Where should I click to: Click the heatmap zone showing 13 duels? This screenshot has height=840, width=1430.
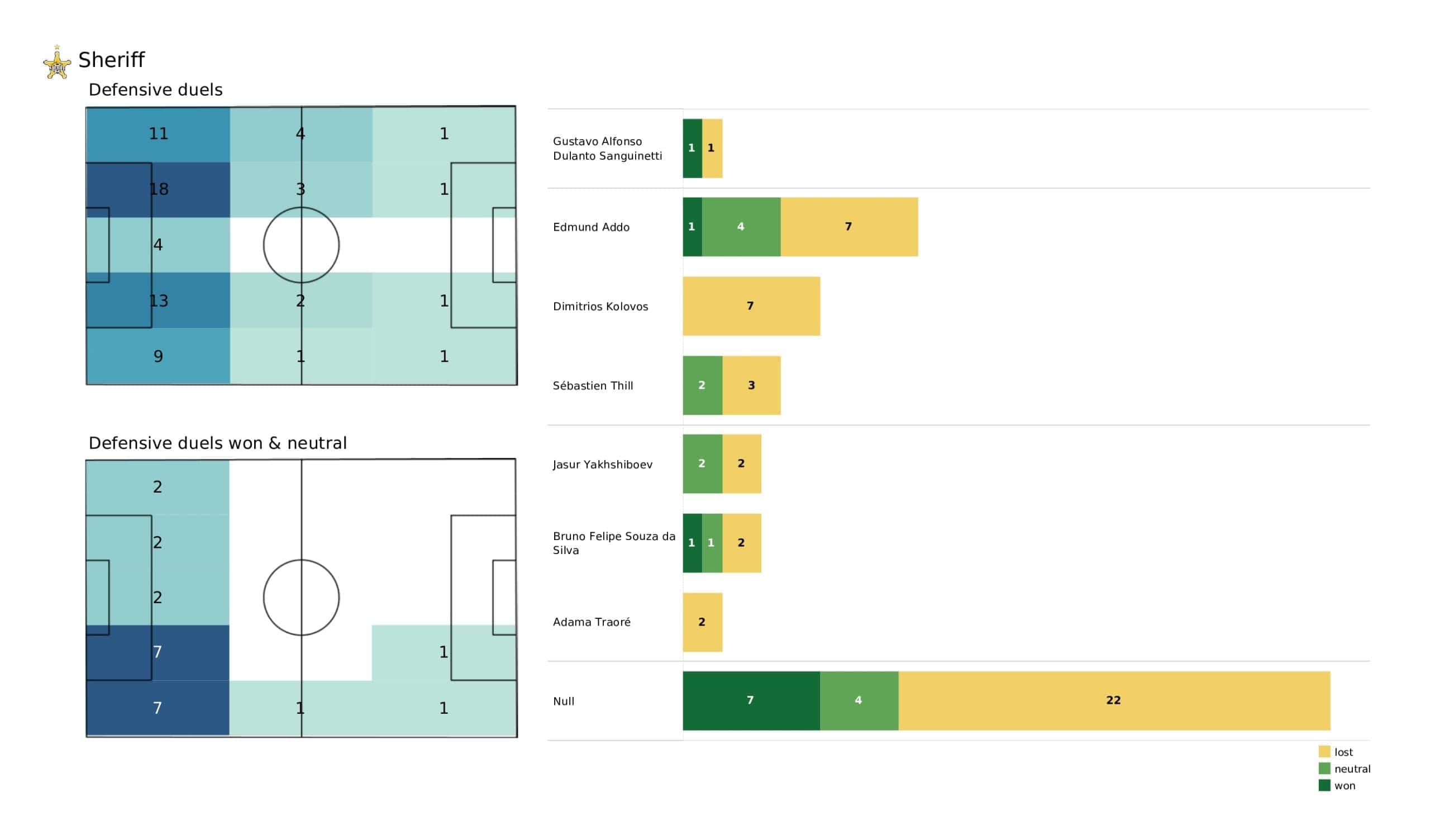click(x=158, y=300)
